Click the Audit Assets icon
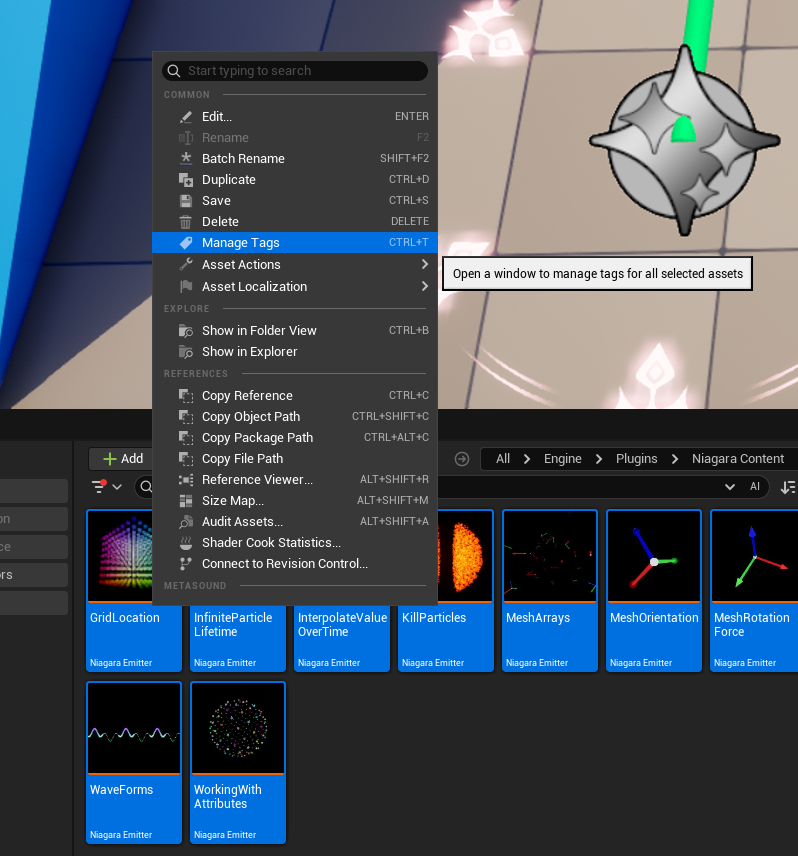Screen dimensions: 798x856 [x=186, y=522]
